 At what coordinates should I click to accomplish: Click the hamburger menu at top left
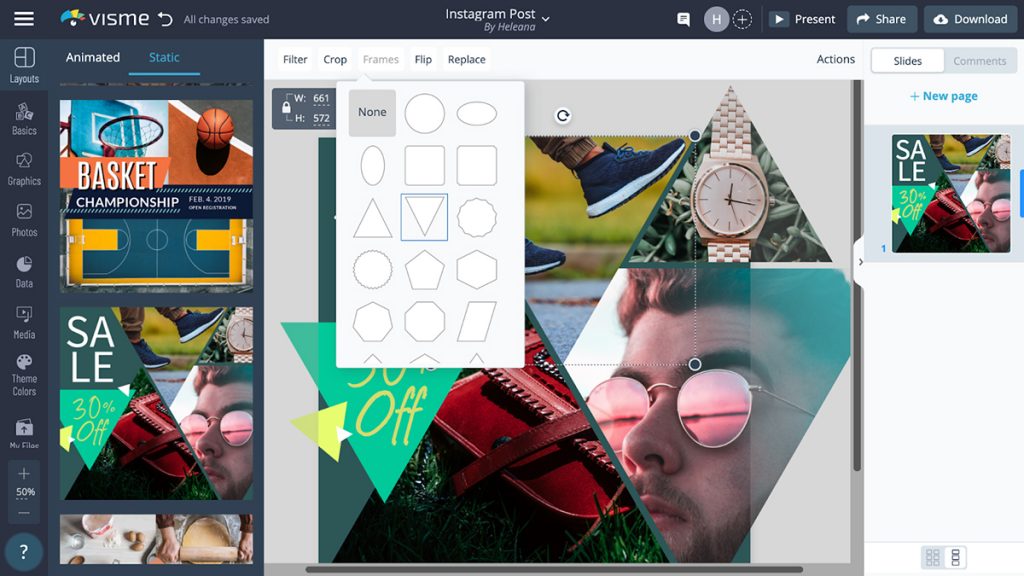click(x=23, y=18)
